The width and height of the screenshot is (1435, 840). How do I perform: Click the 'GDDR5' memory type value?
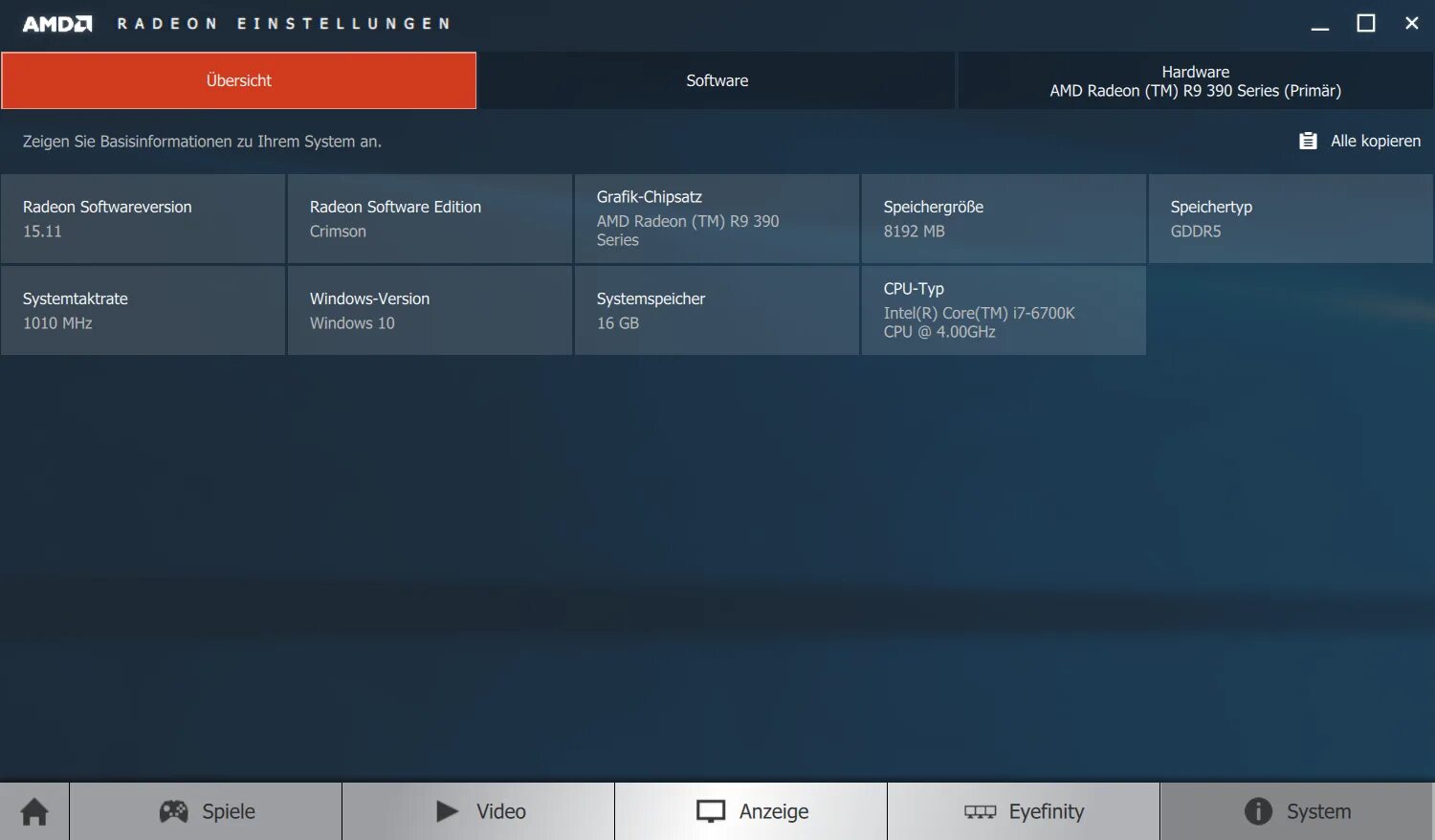click(1196, 232)
